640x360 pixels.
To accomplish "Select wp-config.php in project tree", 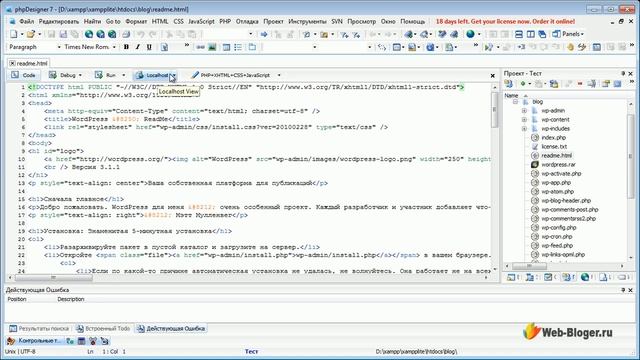I will coord(558,227).
